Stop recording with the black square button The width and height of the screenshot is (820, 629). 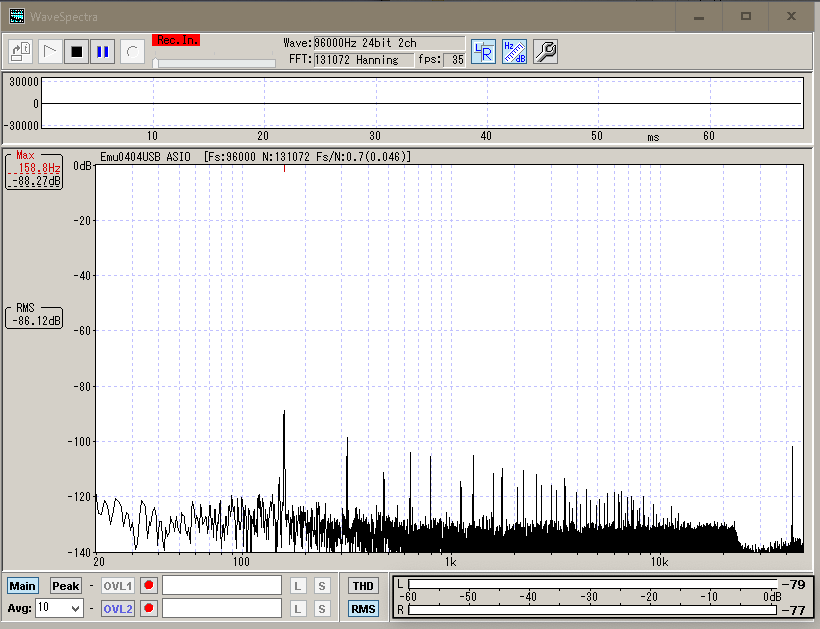coord(76,51)
